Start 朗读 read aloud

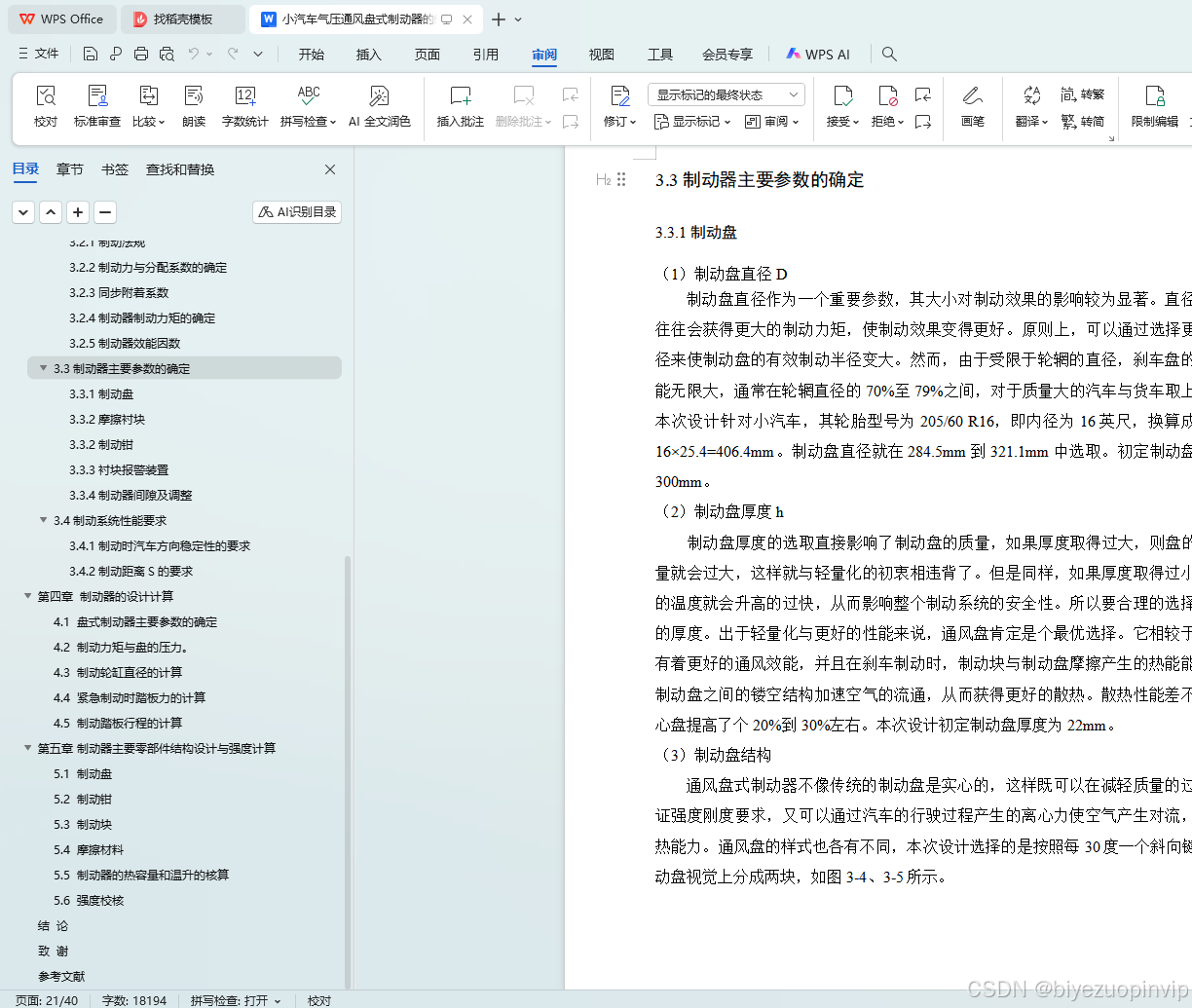194,106
